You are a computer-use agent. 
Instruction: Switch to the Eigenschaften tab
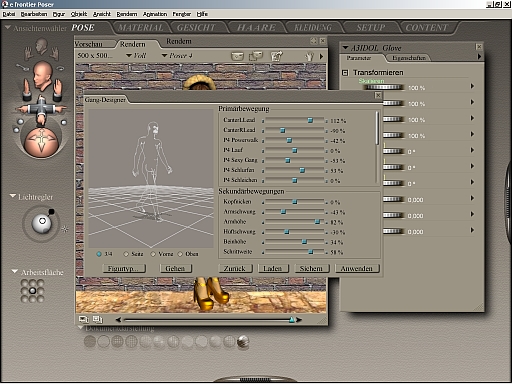(409, 58)
